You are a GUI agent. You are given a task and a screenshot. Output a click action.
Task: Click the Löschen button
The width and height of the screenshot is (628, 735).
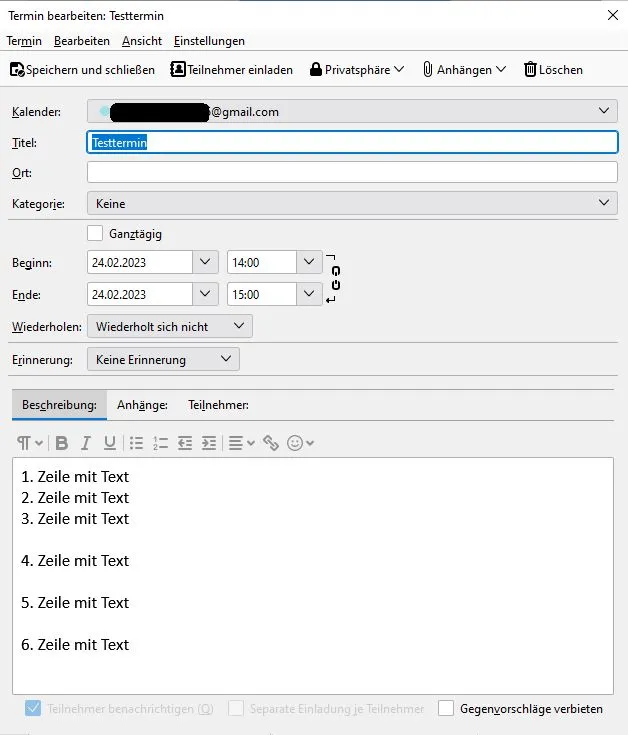click(x=553, y=69)
